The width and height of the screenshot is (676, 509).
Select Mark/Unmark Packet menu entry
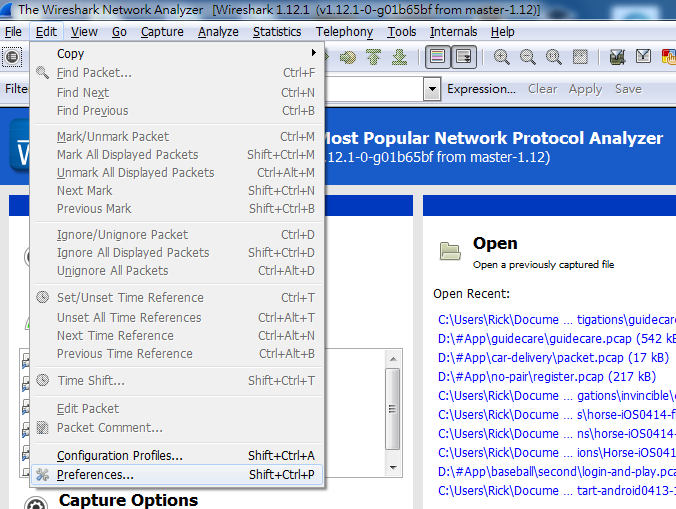pyautogui.click(x=177, y=137)
